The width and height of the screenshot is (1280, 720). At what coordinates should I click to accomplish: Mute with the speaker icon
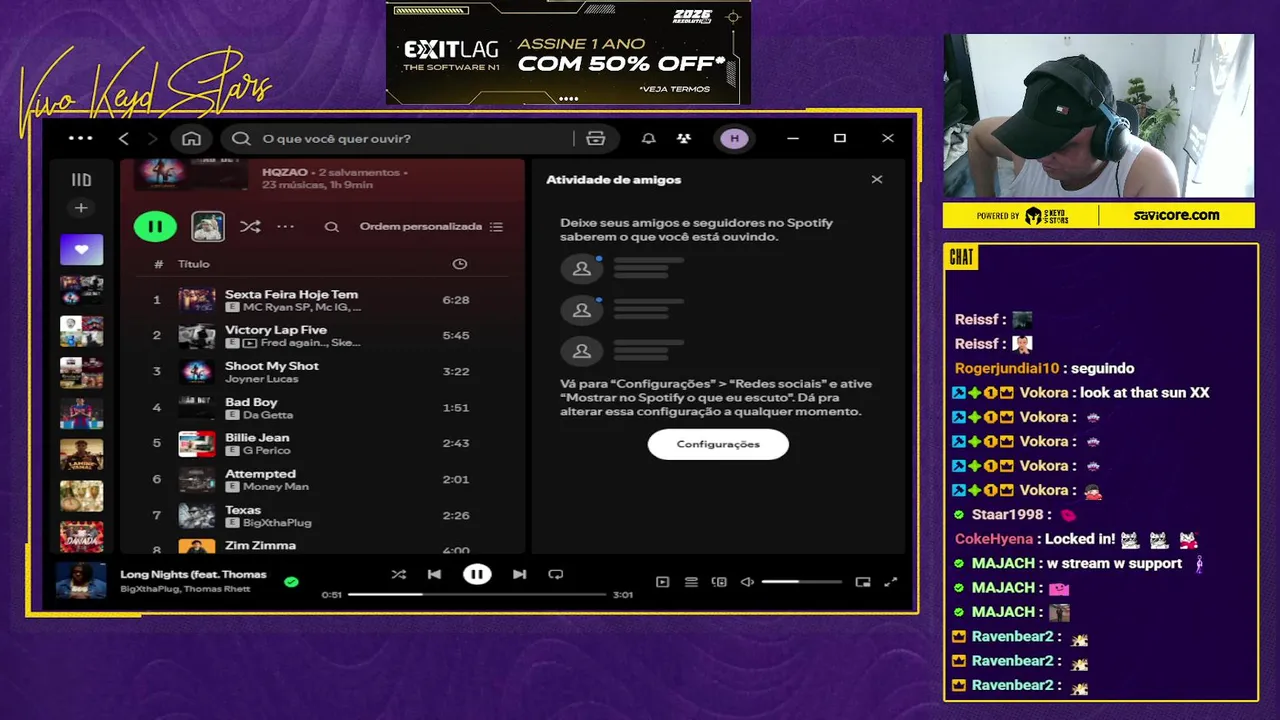(747, 582)
